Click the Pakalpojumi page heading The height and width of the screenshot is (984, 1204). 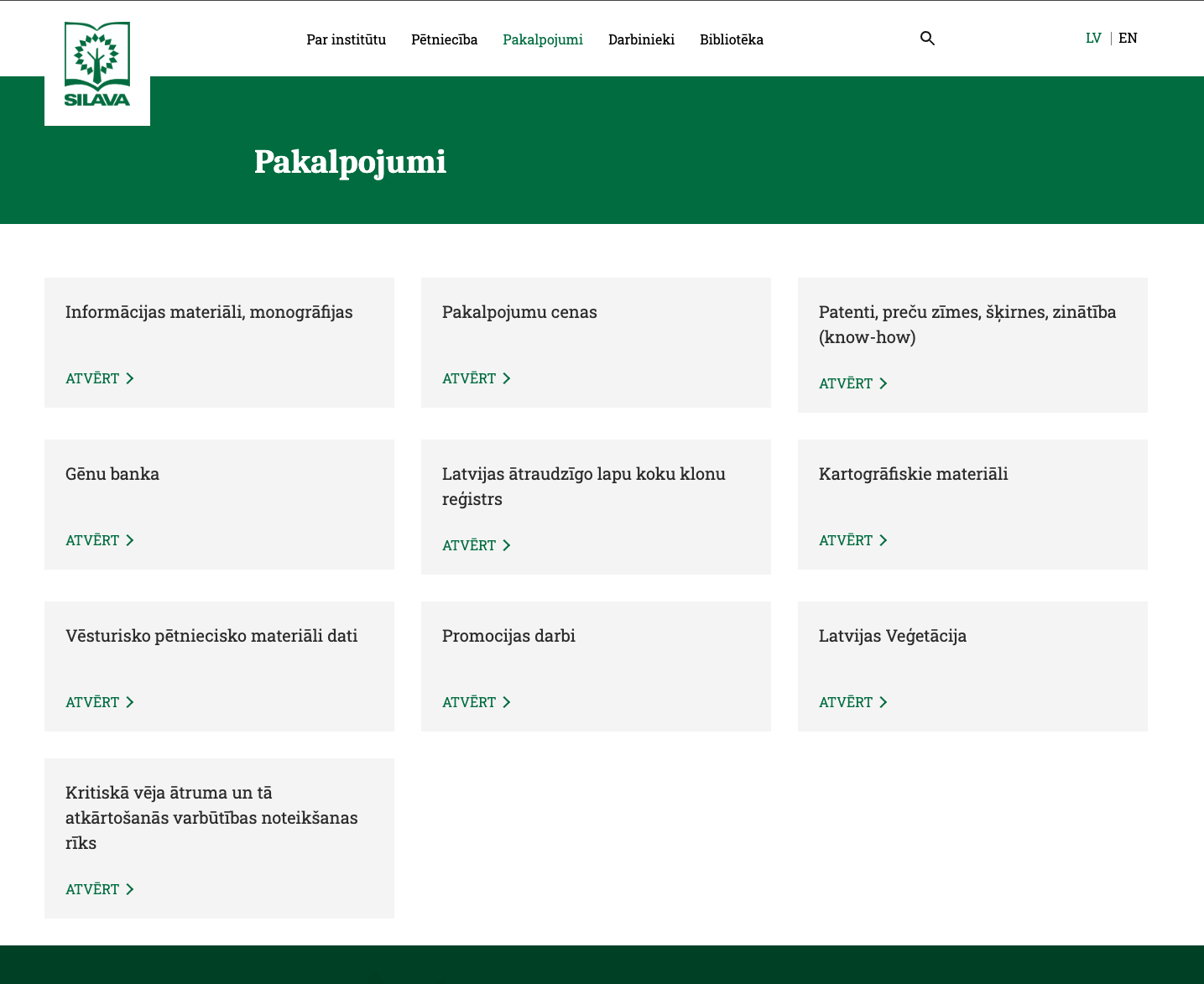[x=350, y=162]
